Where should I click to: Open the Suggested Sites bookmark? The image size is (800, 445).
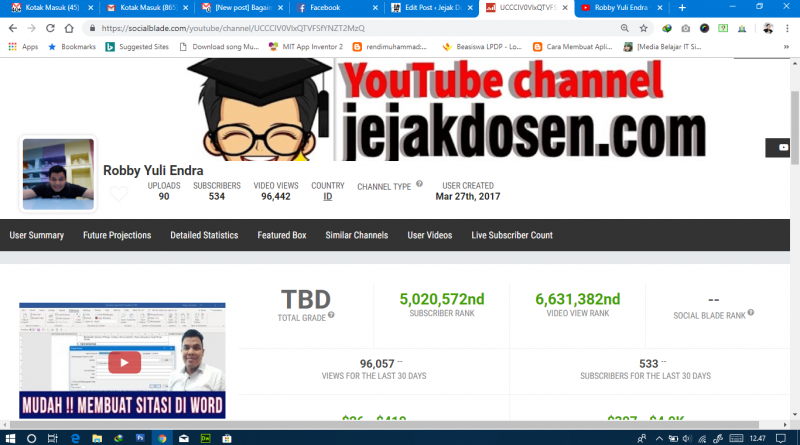[x=137, y=46]
